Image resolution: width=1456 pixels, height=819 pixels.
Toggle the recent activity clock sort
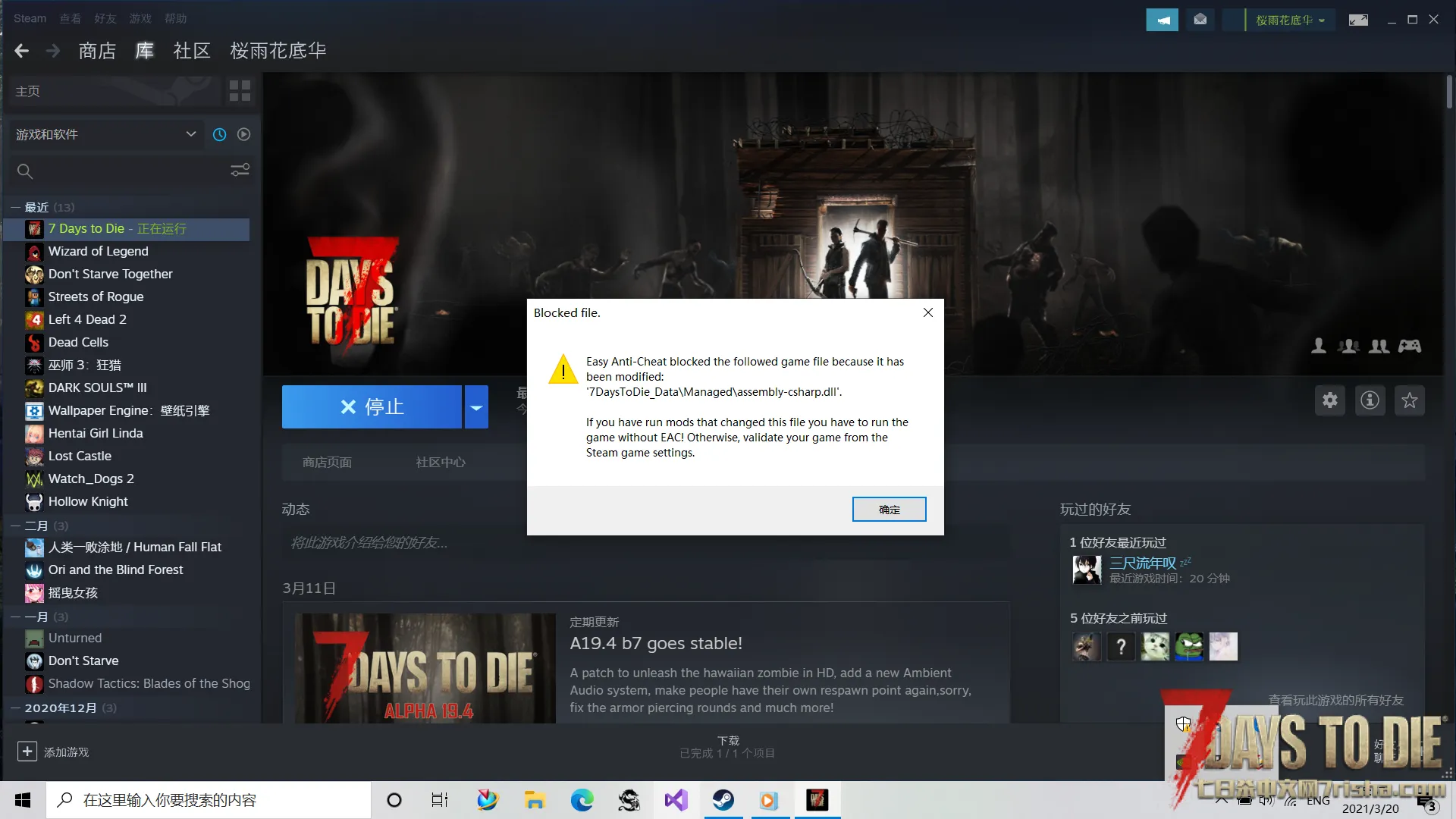[x=219, y=134]
